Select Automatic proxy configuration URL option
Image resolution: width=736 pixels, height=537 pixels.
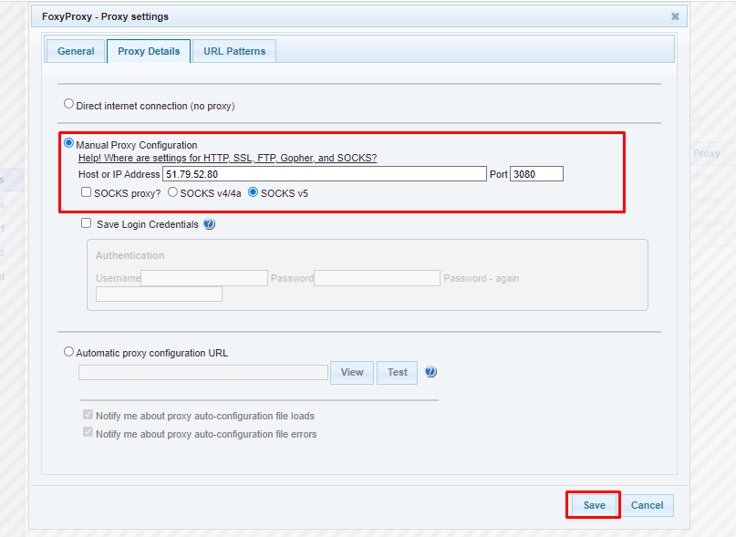(69, 352)
